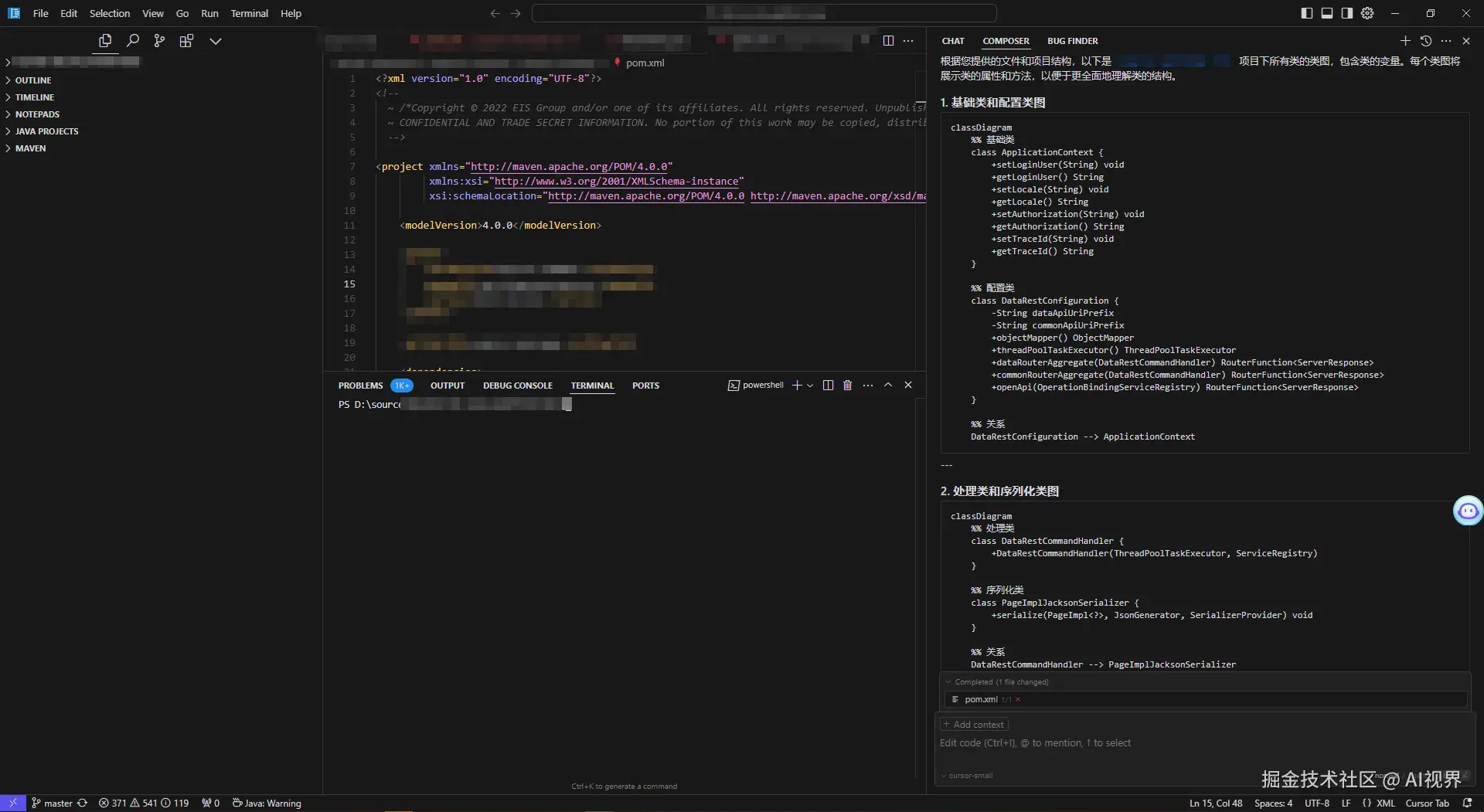Open the Source Control icon
Screen dimensions: 1484x812
pos(159,41)
